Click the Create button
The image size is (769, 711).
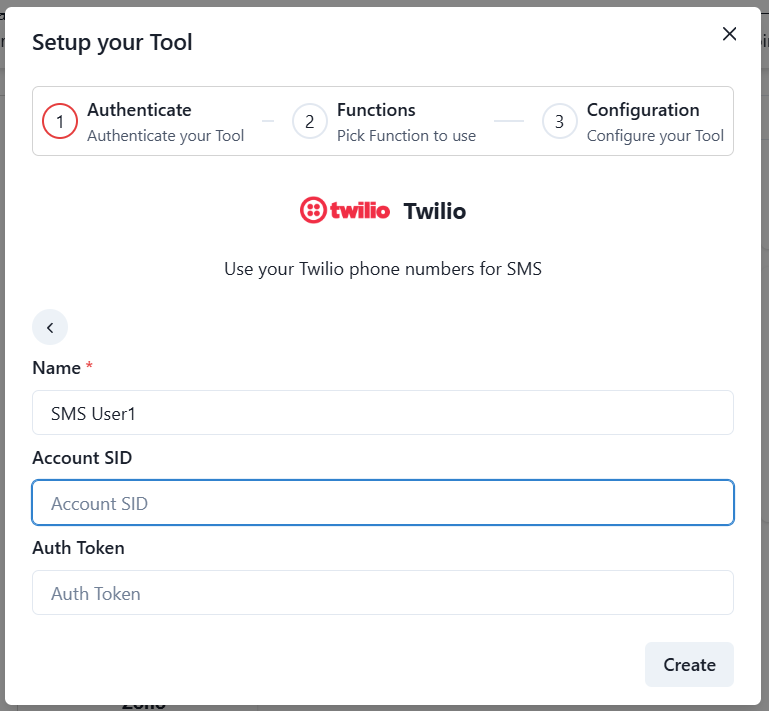point(689,664)
